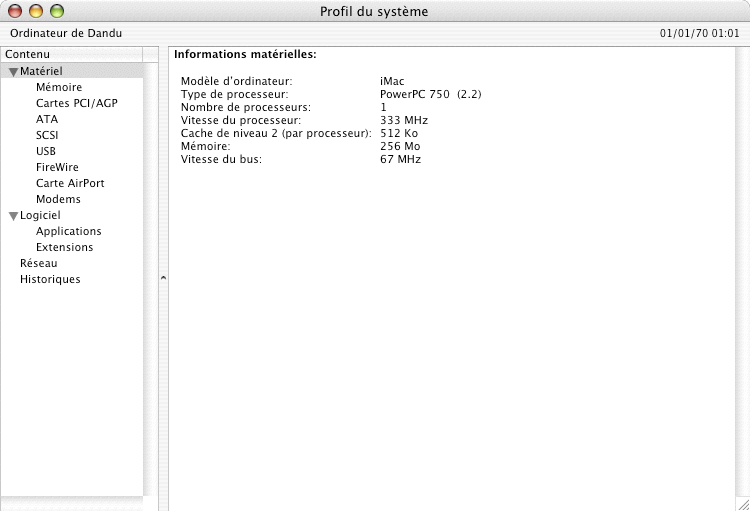750x511 pixels.
Task: Click the Nombre de processeurs label
Action: [245, 107]
